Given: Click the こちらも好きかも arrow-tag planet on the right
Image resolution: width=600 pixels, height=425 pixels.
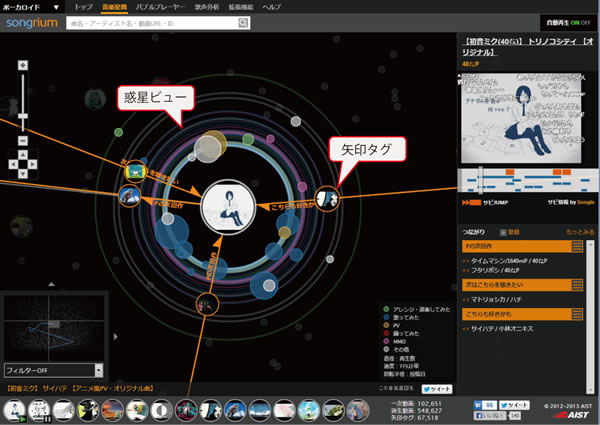Looking at the screenshot, I should click(x=327, y=199).
